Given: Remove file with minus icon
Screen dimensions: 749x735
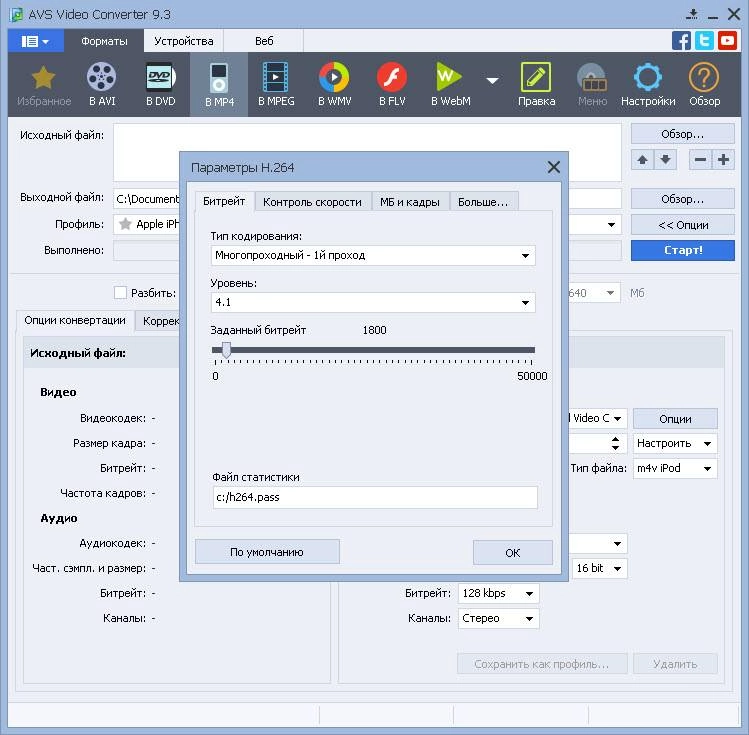Looking at the screenshot, I should pyautogui.click(x=700, y=160).
